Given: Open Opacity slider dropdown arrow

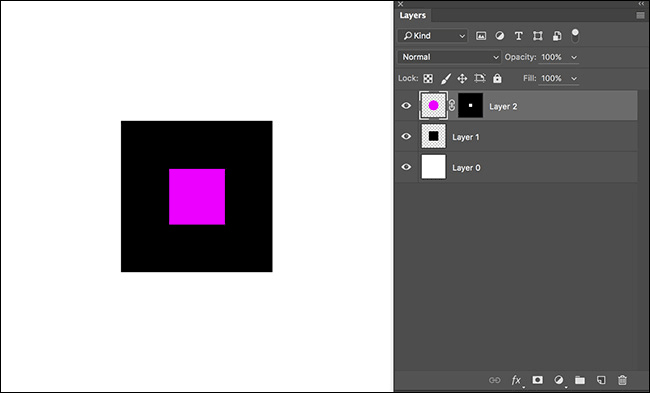Looking at the screenshot, I should (x=574, y=57).
